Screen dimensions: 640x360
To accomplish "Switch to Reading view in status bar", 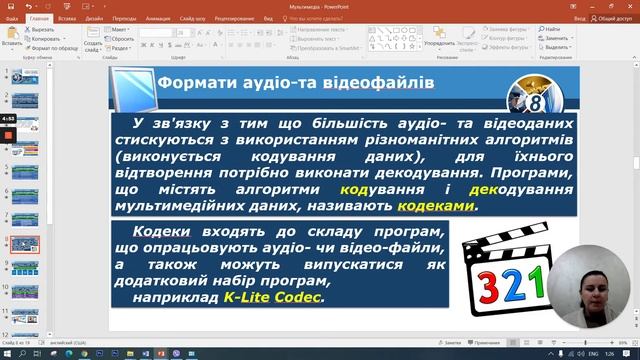I will click(x=540, y=343).
